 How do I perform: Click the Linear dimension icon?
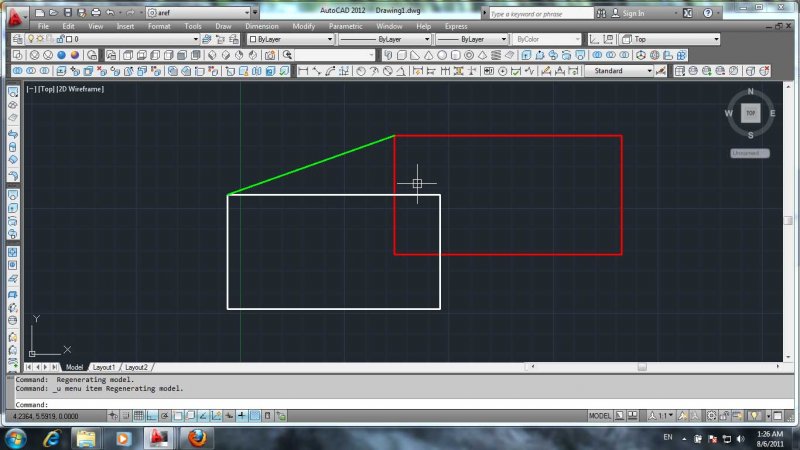(303, 71)
